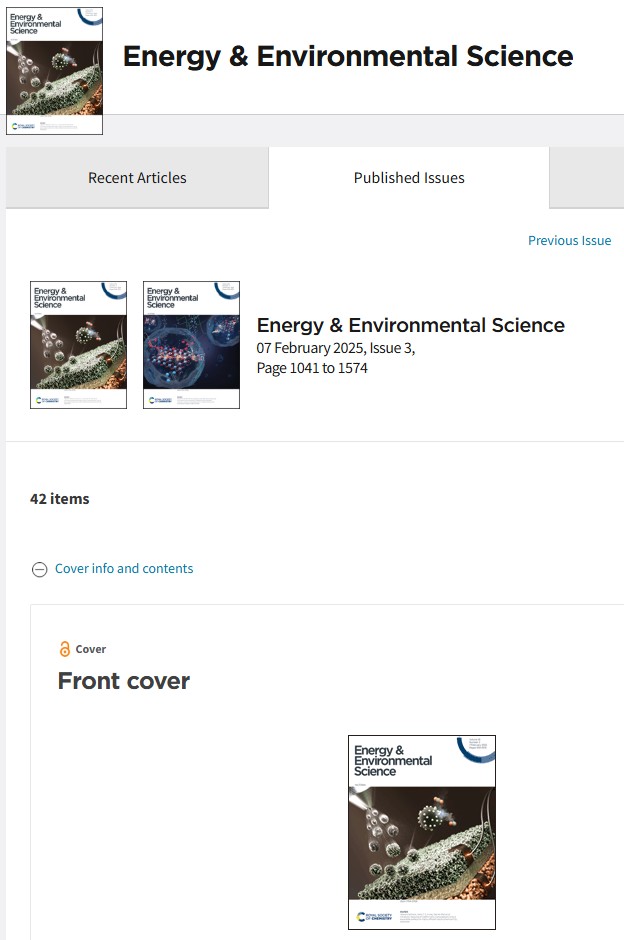Screen dimensions: 624x940
Task: Click the blue arc emblem on large front cover
Action: click(x=477, y=749)
